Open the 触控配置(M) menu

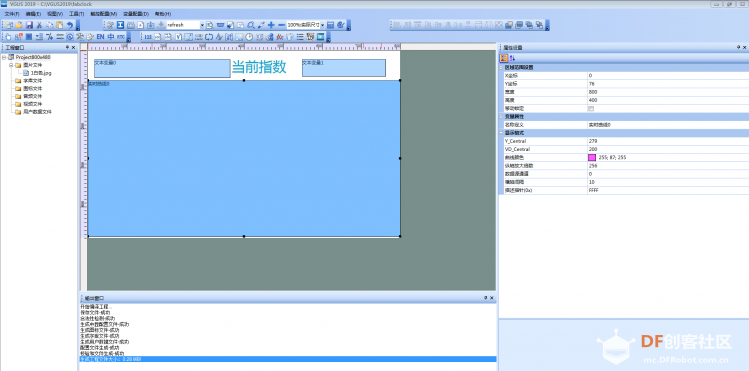(103, 14)
